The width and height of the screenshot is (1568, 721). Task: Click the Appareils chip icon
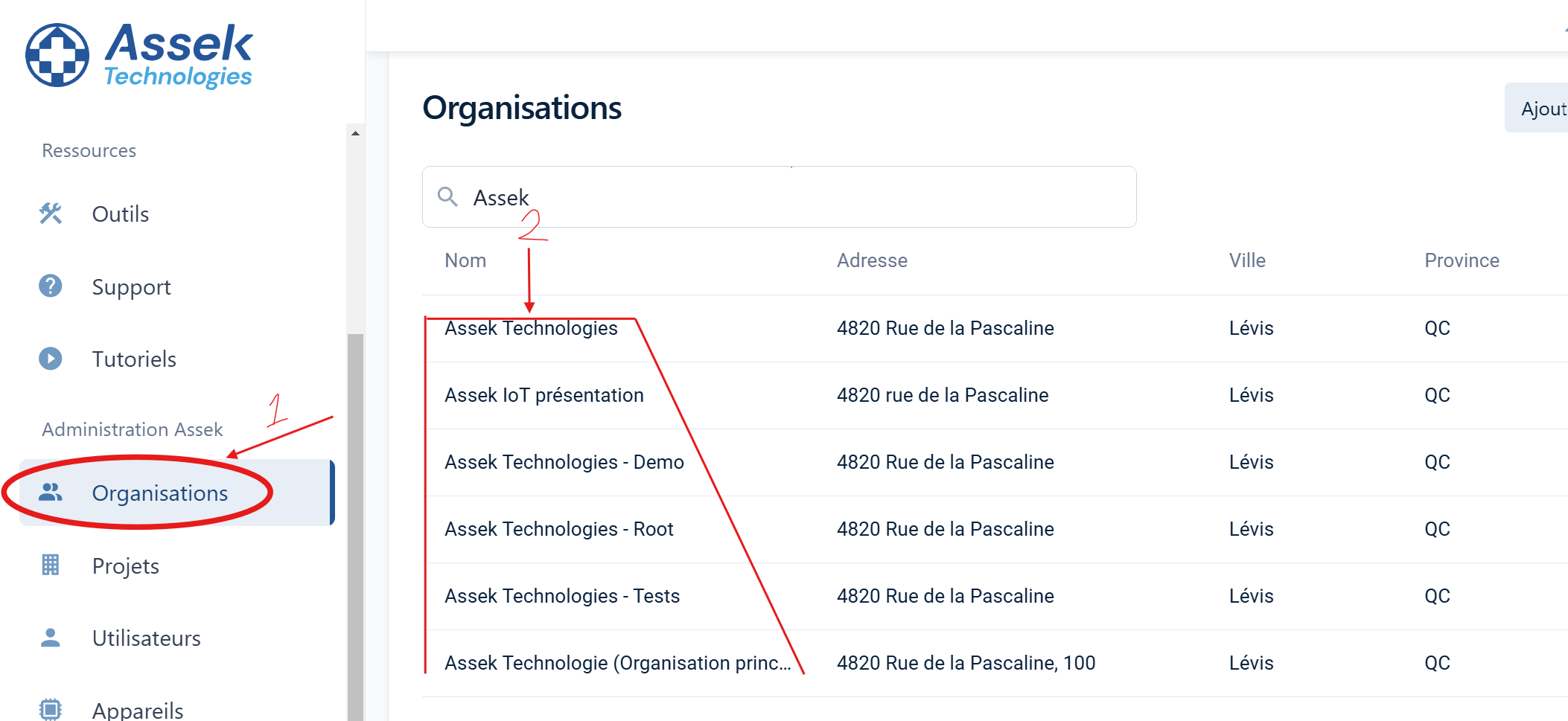pos(51,709)
